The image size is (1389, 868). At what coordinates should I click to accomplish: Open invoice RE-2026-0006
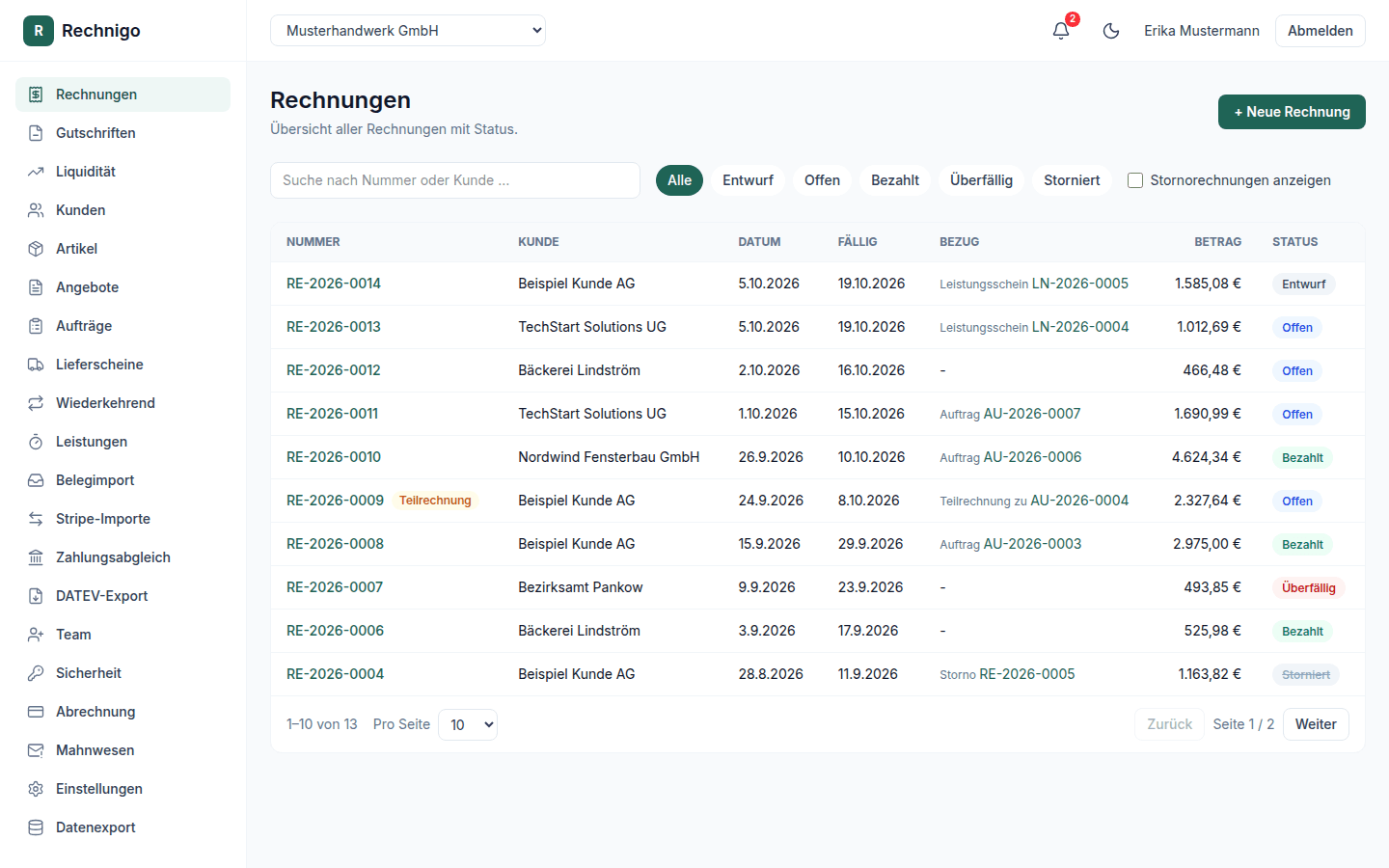click(335, 631)
